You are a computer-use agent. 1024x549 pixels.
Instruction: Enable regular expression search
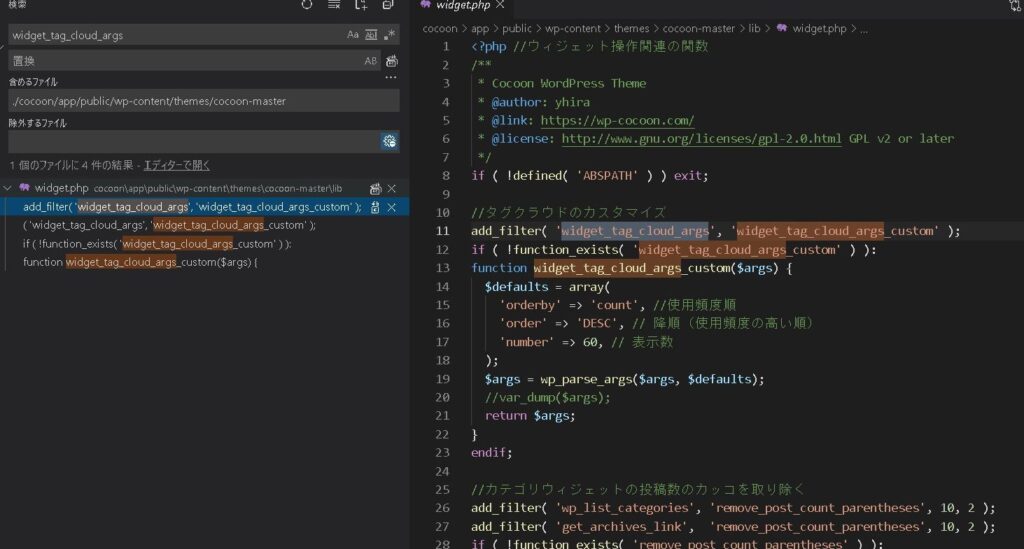(390, 35)
